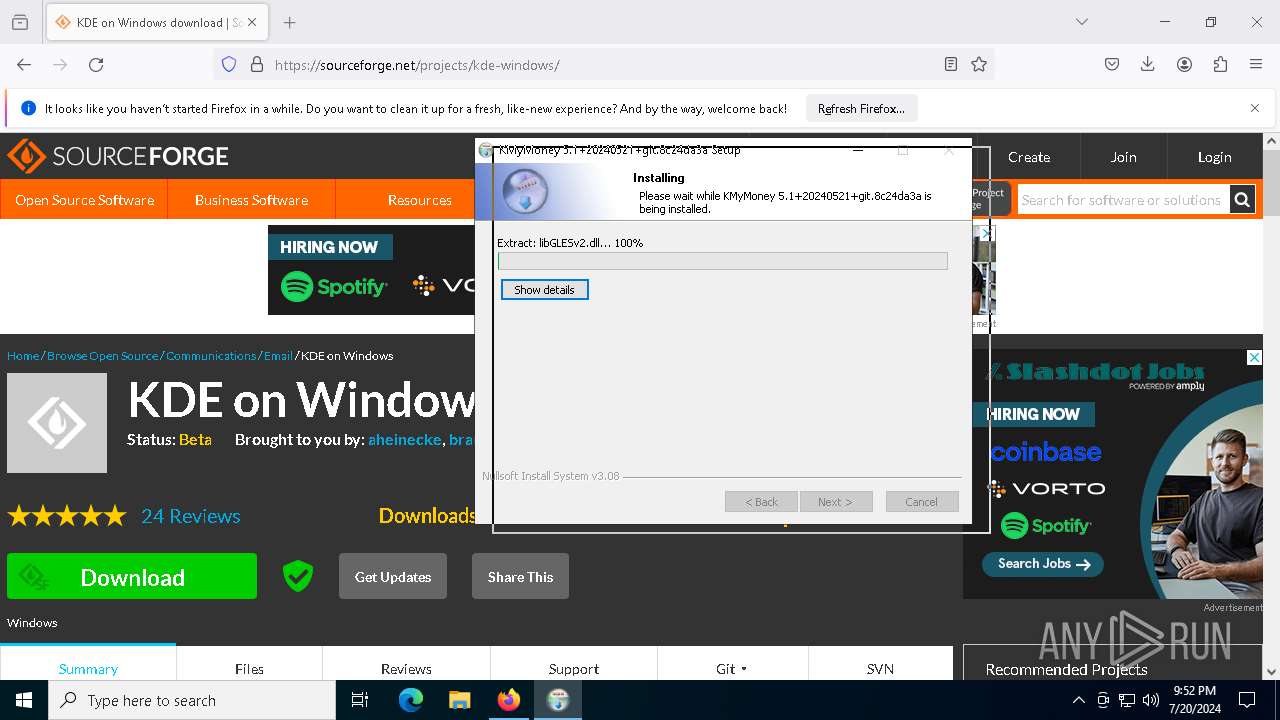1280x720 pixels.
Task: Open the Firefox hamburger menu
Action: coord(1256,64)
